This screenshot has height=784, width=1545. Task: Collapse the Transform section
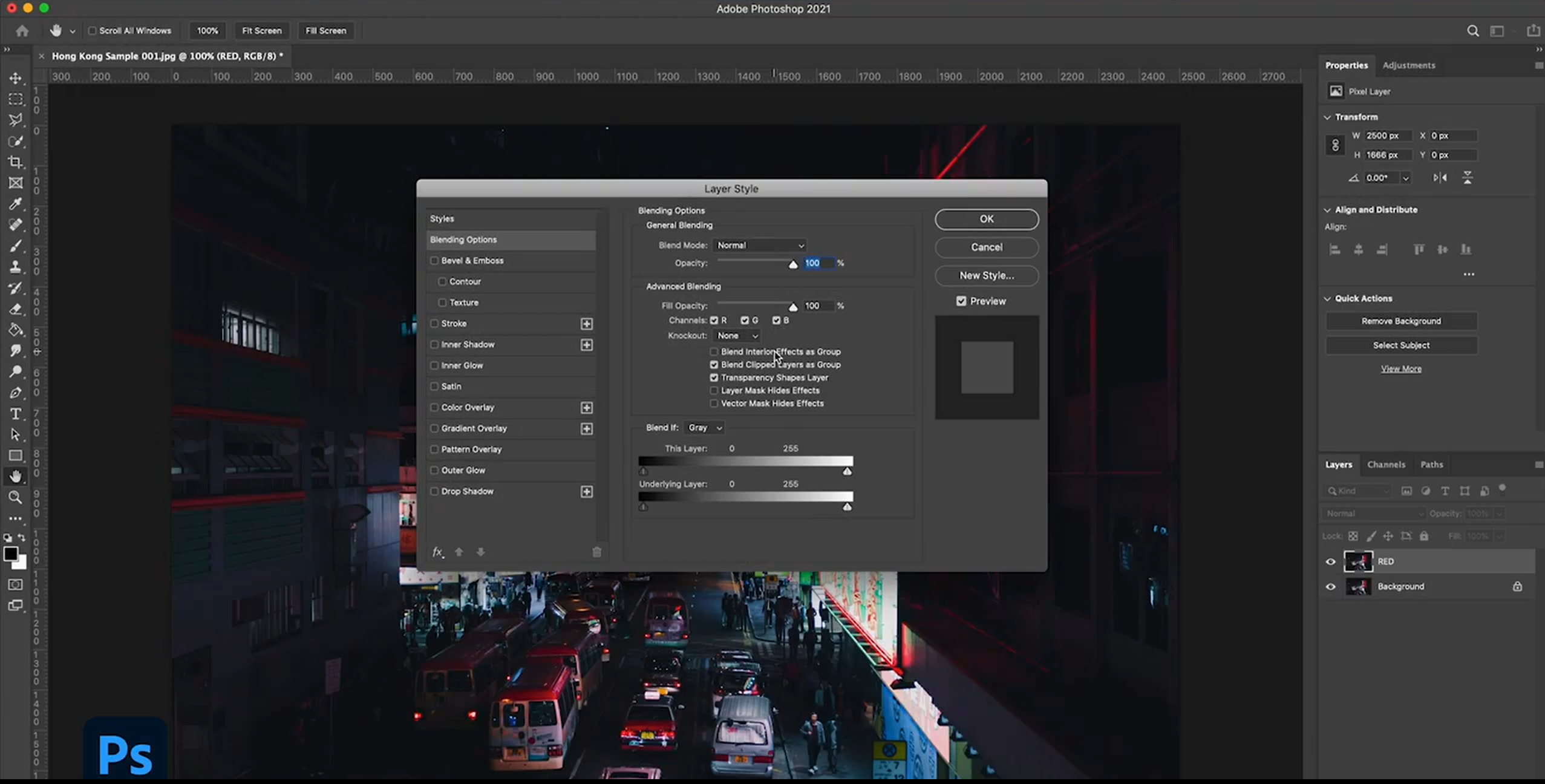click(x=1327, y=116)
